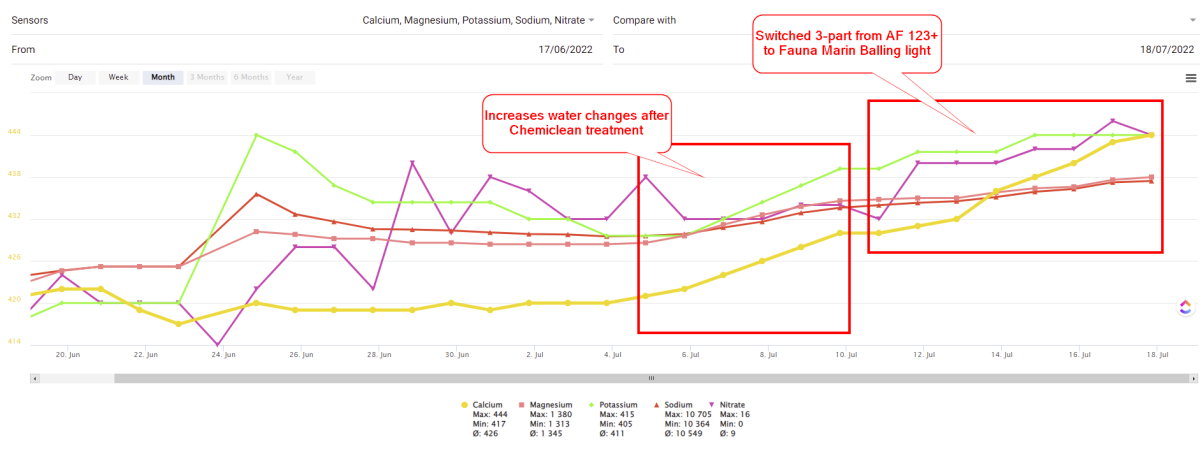Select the 3 Months zoom range
1200x454 pixels.
(207, 77)
